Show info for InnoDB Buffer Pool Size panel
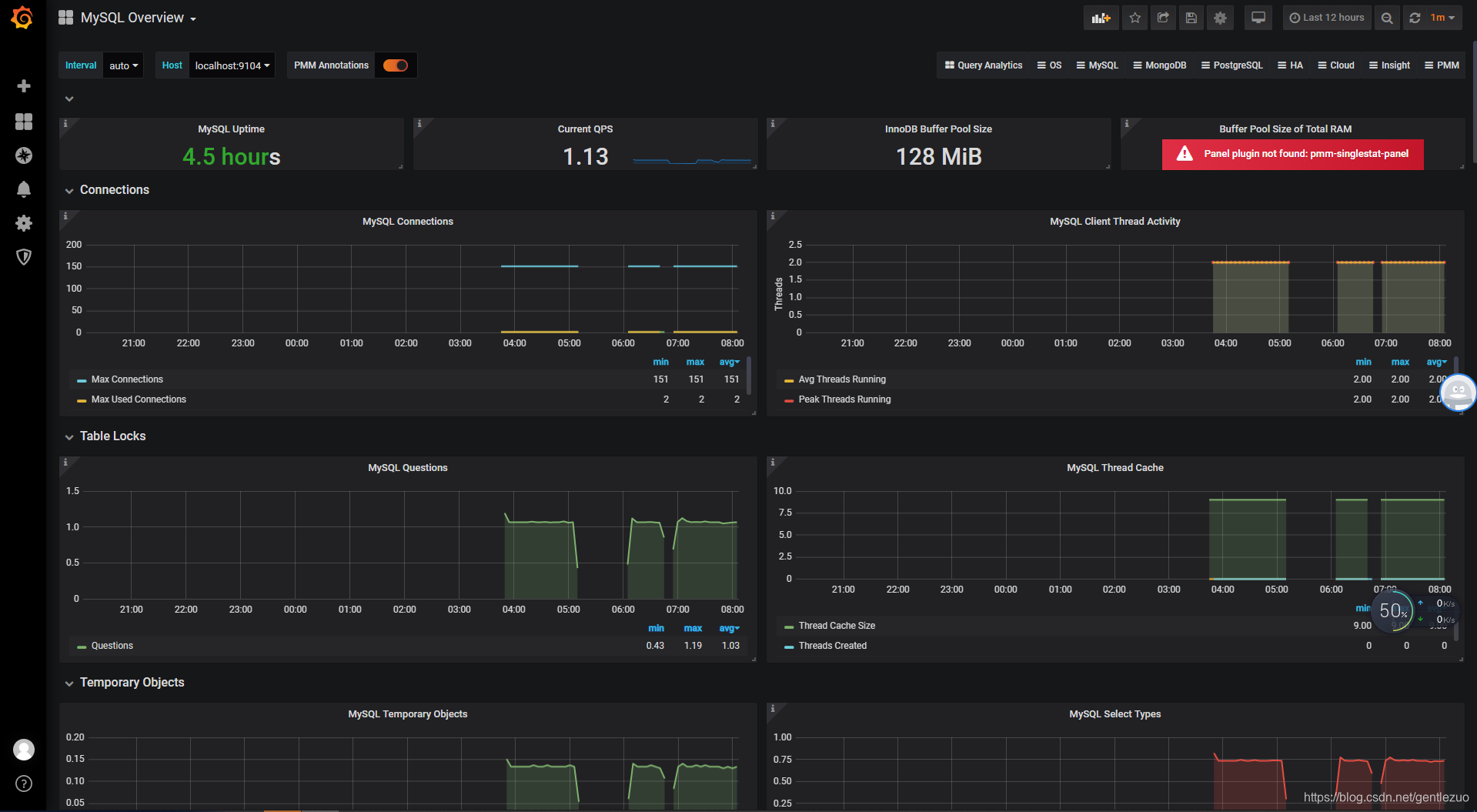 point(773,123)
